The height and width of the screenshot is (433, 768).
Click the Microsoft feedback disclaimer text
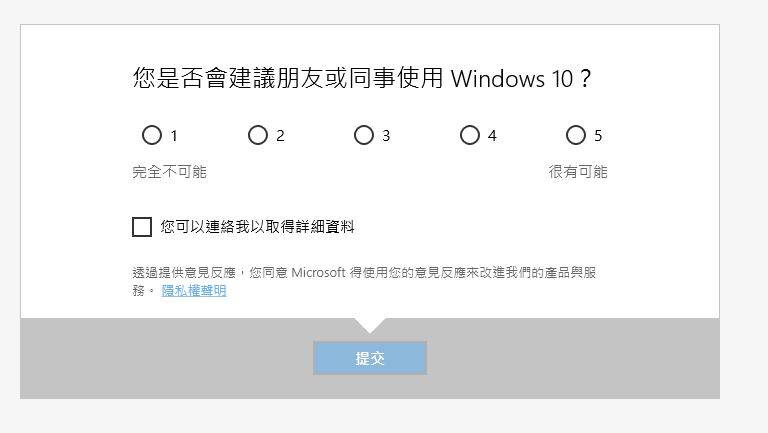pyautogui.click(x=364, y=281)
